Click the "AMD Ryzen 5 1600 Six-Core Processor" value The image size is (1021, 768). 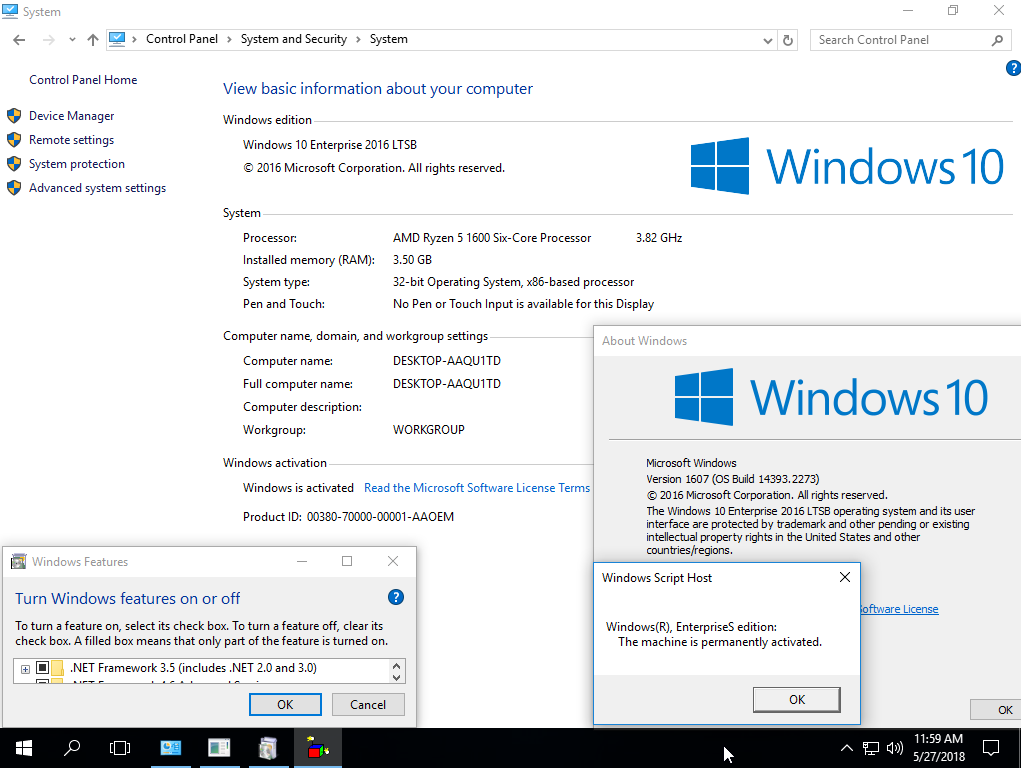click(x=492, y=238)
